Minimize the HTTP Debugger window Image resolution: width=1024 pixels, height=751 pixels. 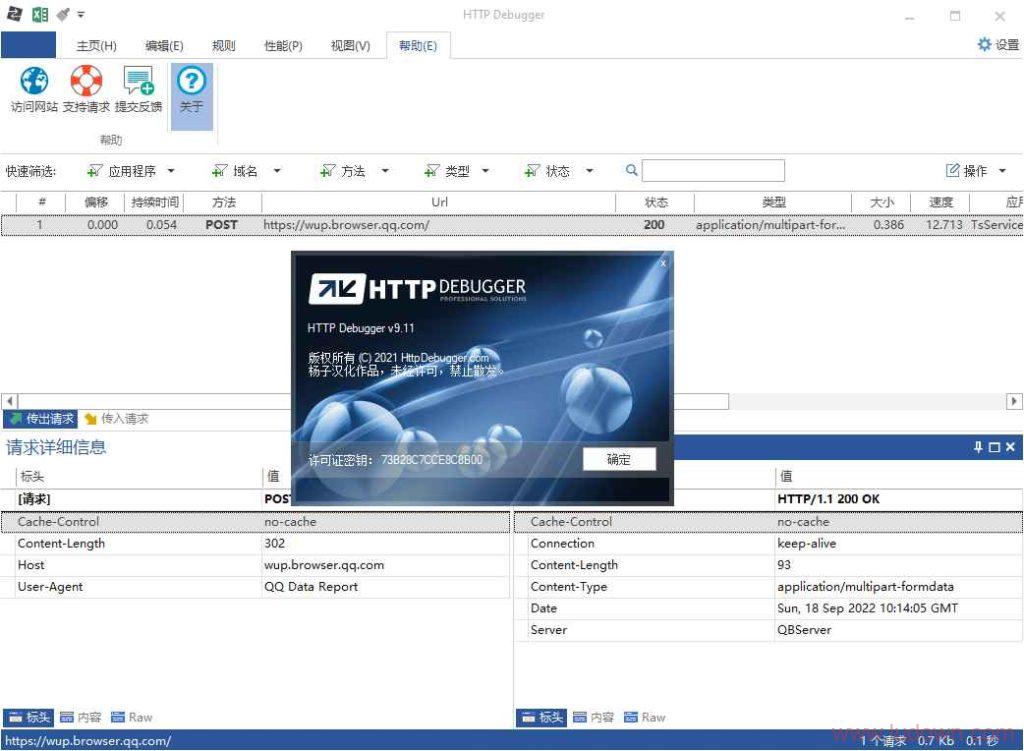coord(910,16)
